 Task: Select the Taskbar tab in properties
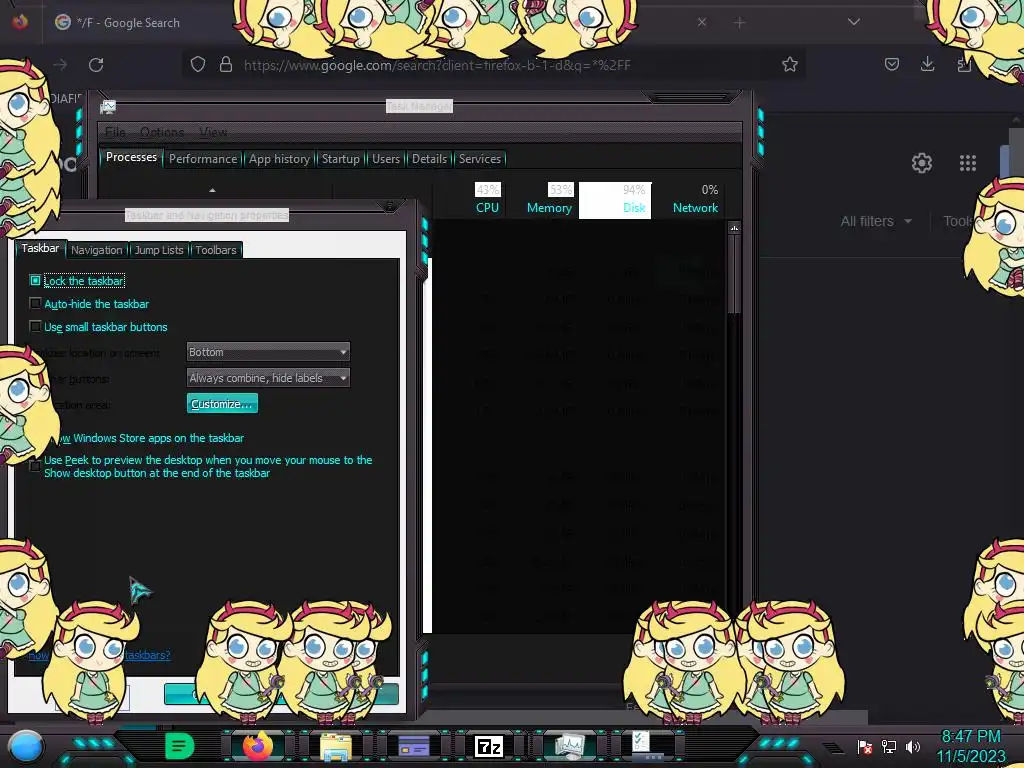point(40,248)
